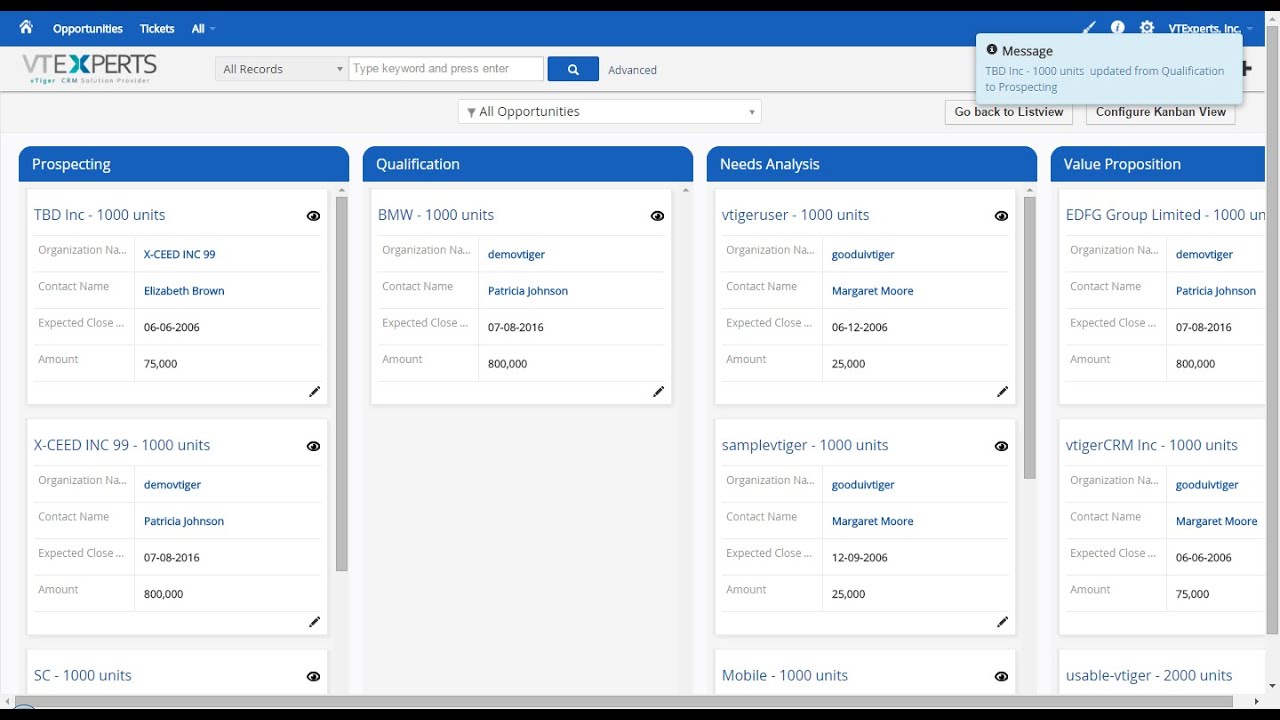Open the All Opportunities filter dropdown
Screen dimensions: 1280x720
[x=610, y=112]
